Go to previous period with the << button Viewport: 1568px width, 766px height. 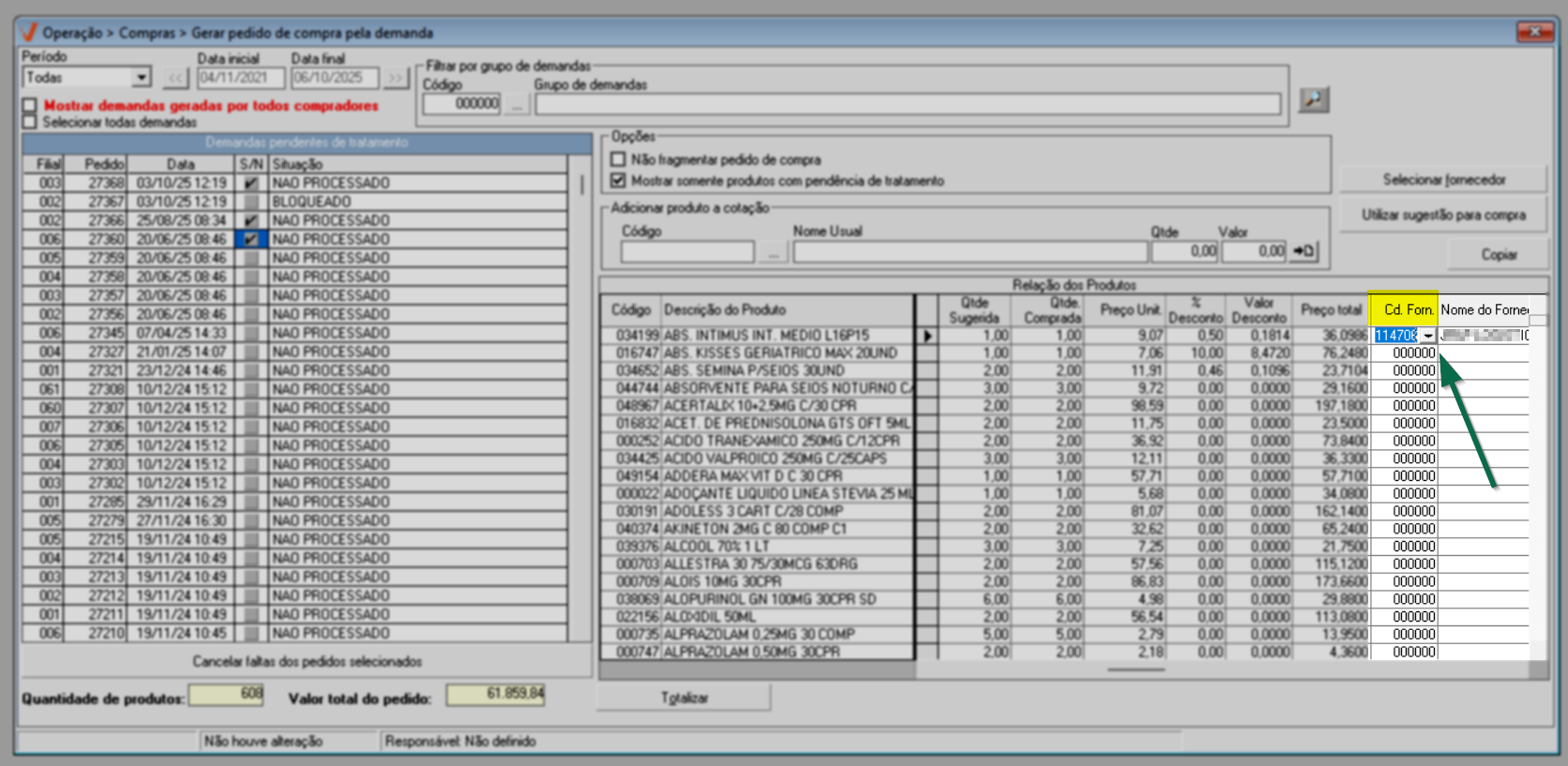click(x=175, y=78)
